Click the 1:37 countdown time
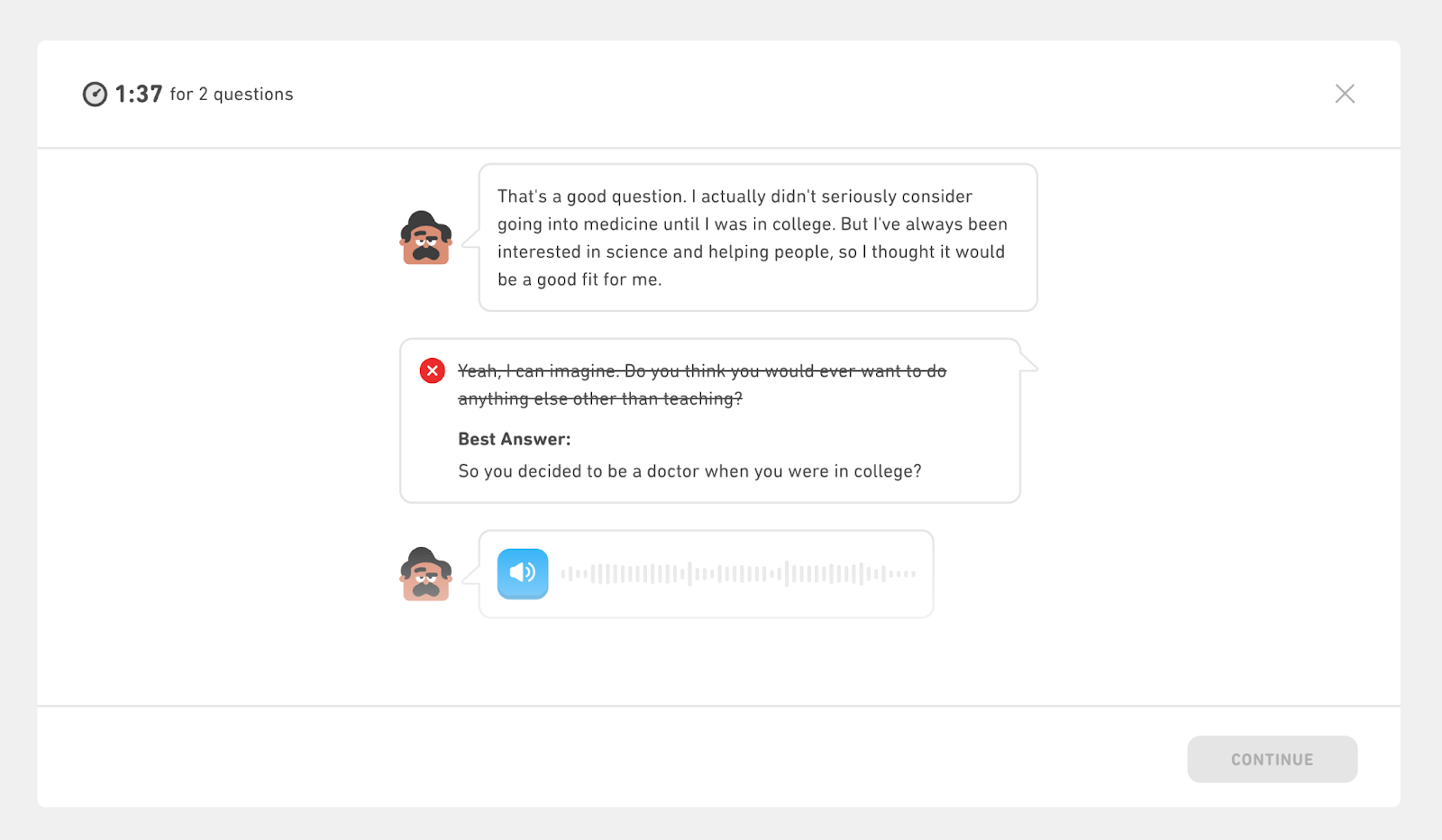This screenshot has width=1442, height=840. (139, 95)
